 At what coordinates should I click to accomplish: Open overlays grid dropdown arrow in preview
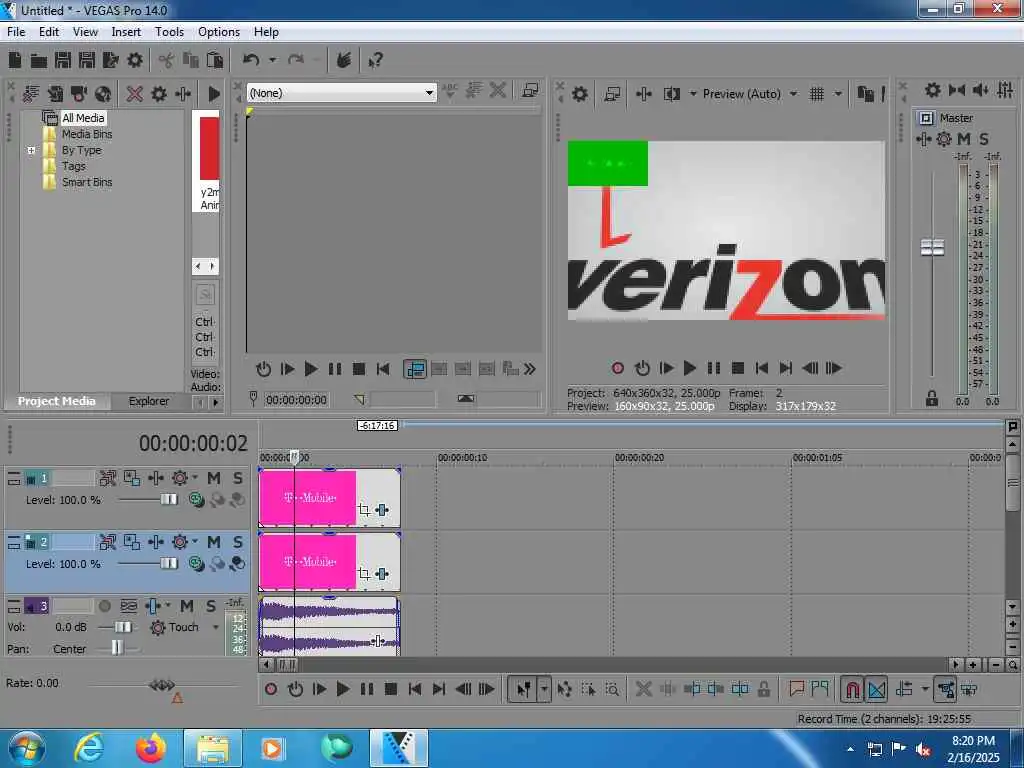coord(838,94)
